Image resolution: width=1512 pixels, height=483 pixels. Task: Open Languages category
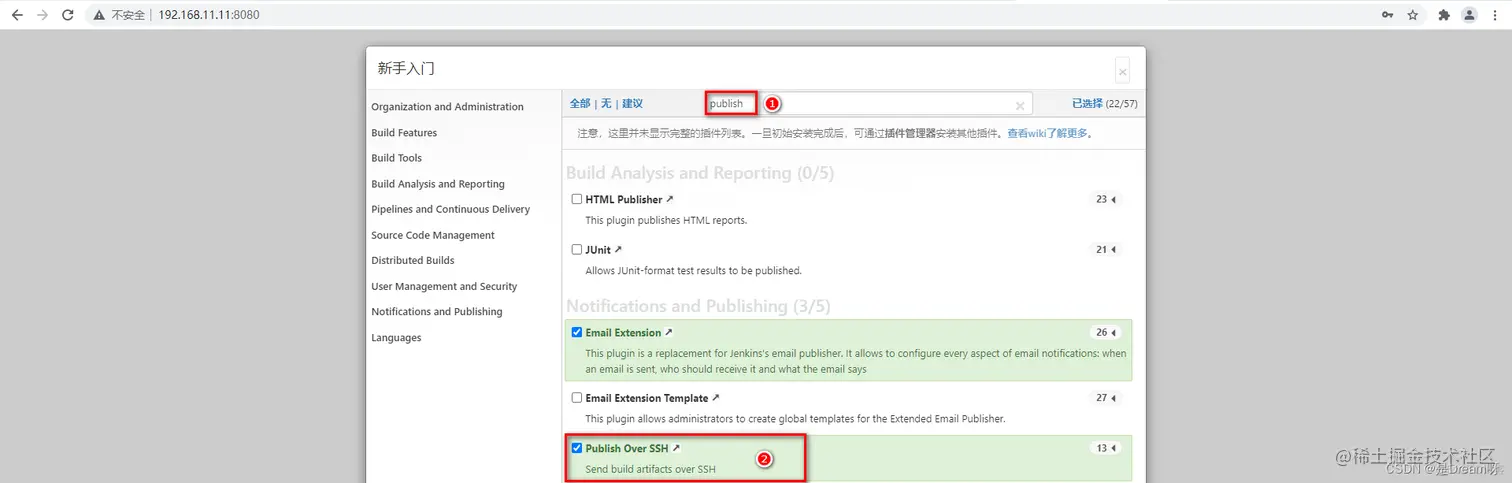[396, 337]
